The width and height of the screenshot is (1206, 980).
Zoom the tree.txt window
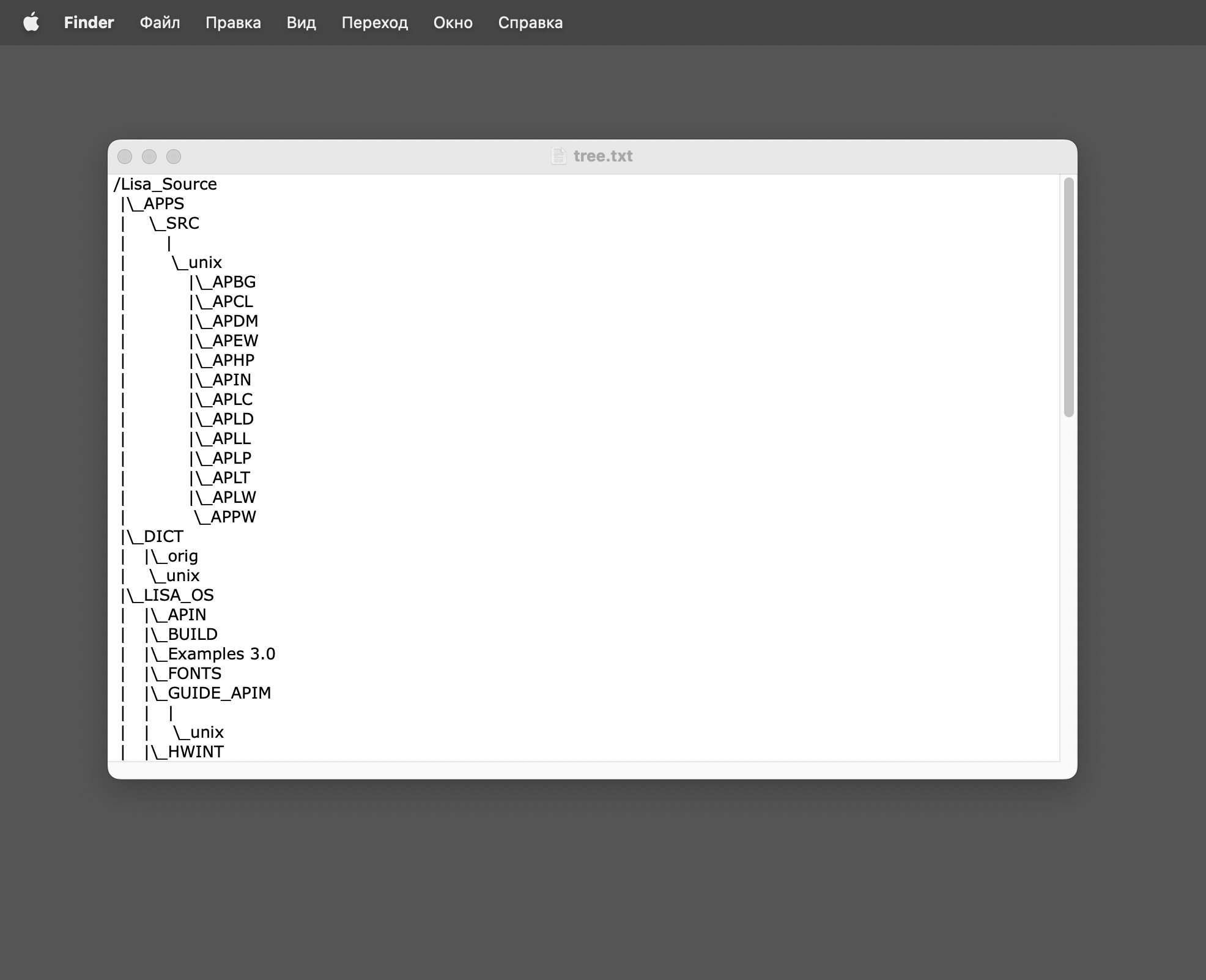pyautogui.click(x=174, y=157)
